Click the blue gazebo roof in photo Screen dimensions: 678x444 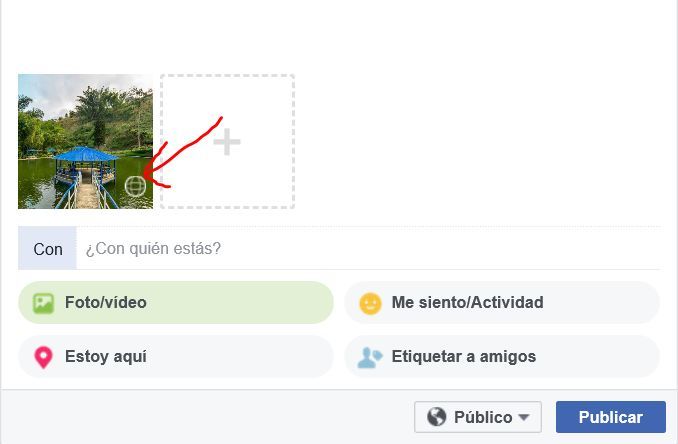85,154
